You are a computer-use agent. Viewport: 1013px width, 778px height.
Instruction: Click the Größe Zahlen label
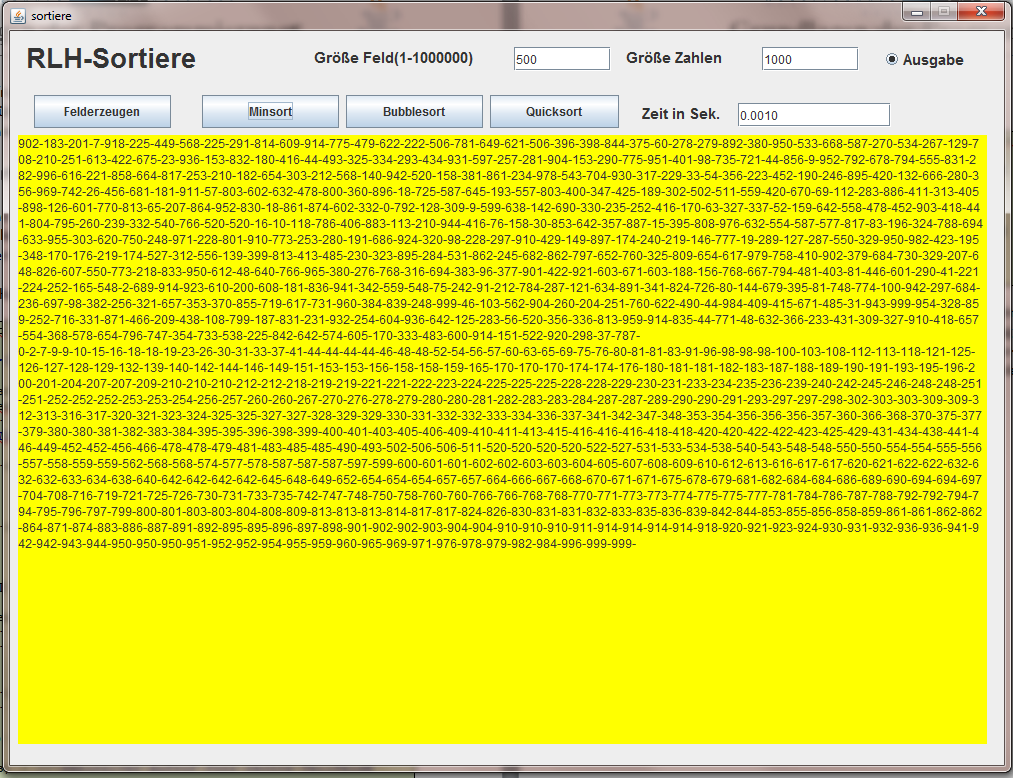pyautogui.click(x=674, y=58)
